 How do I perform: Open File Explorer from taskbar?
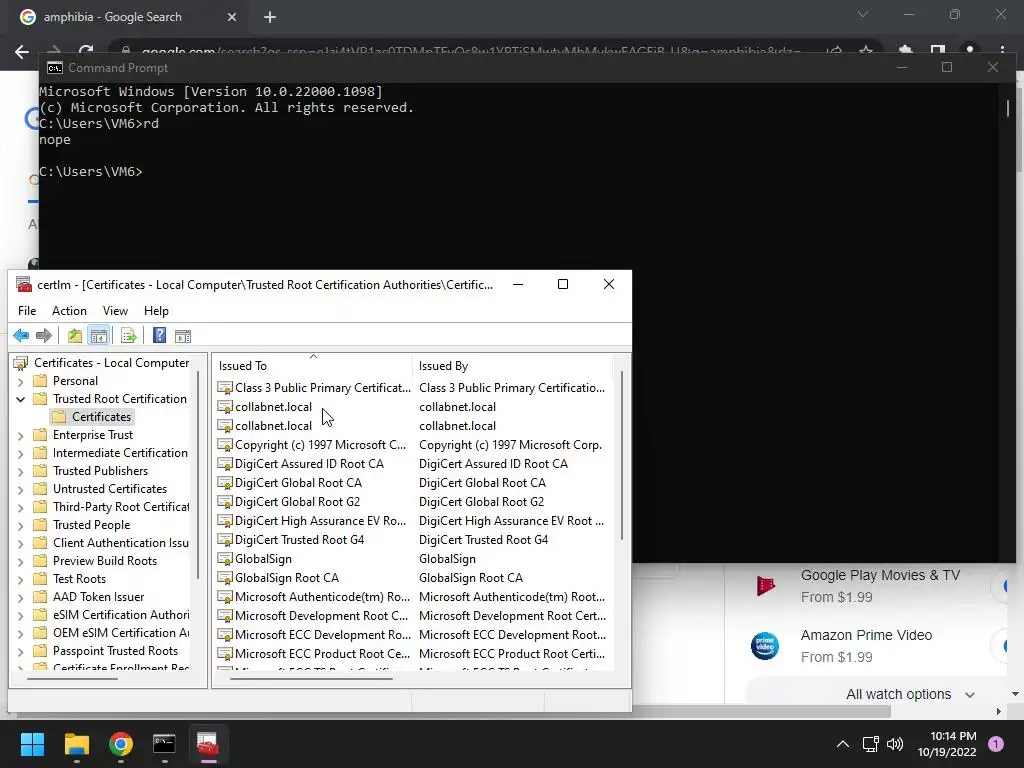76,744
